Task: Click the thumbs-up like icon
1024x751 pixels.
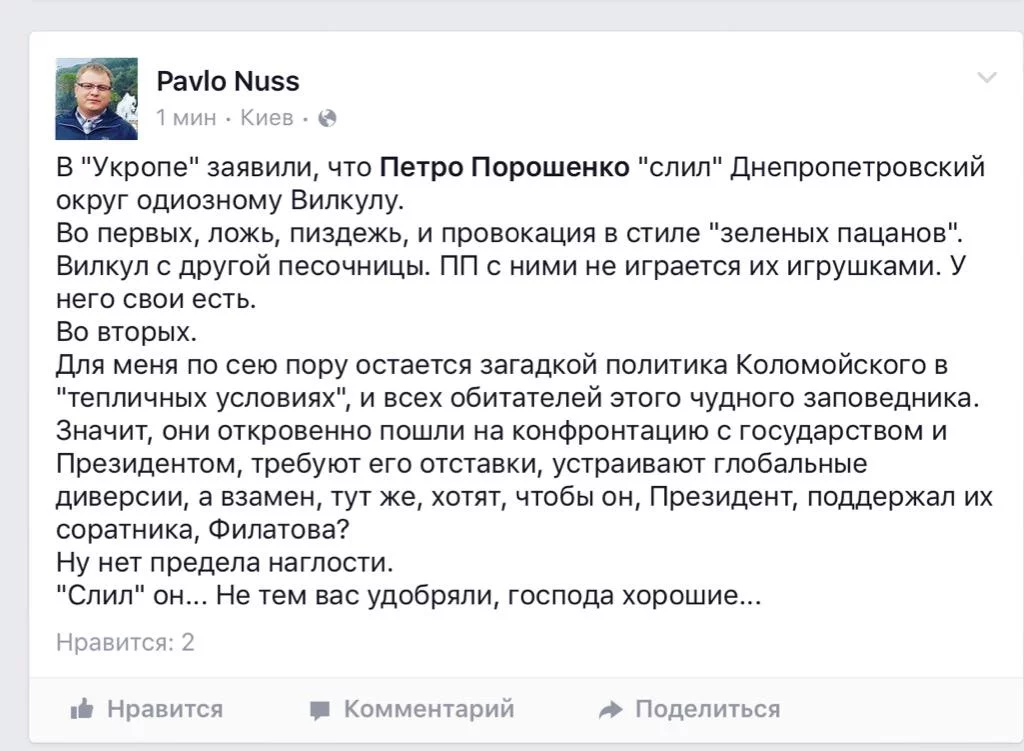Action: 82,709
